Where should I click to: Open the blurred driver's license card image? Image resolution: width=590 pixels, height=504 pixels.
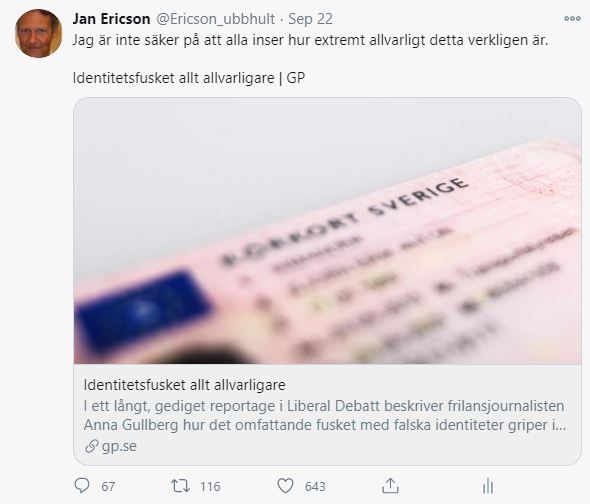coord(327,230)
